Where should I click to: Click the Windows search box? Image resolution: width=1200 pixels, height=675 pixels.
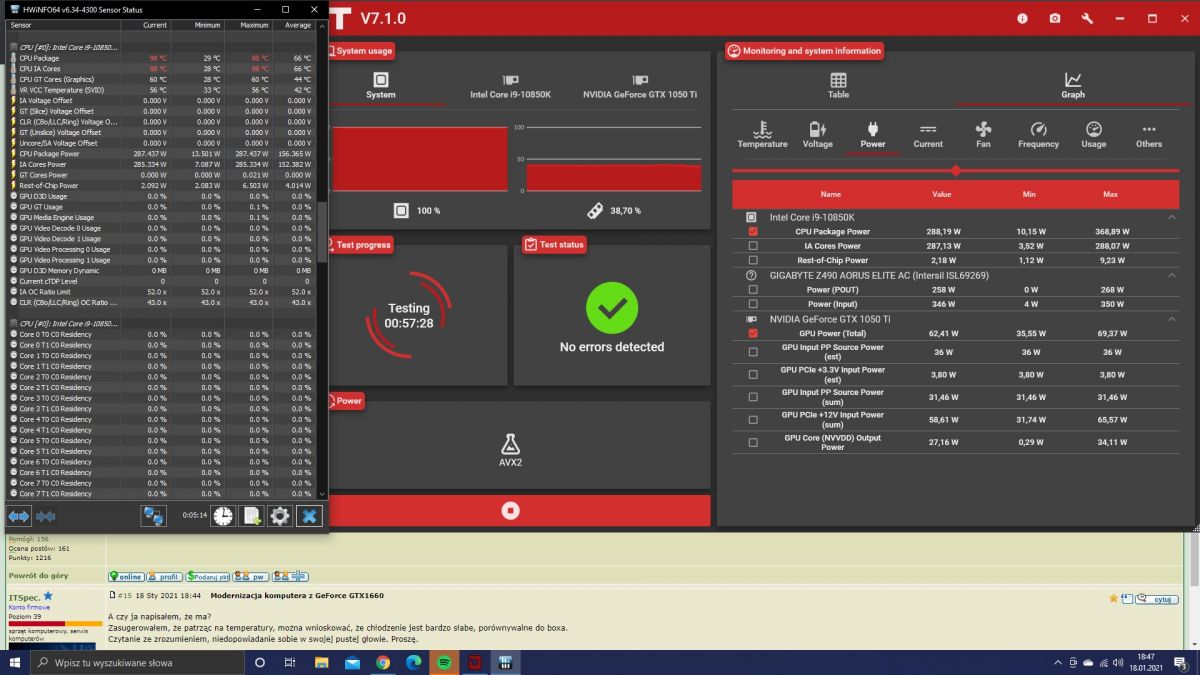(137, 662)
